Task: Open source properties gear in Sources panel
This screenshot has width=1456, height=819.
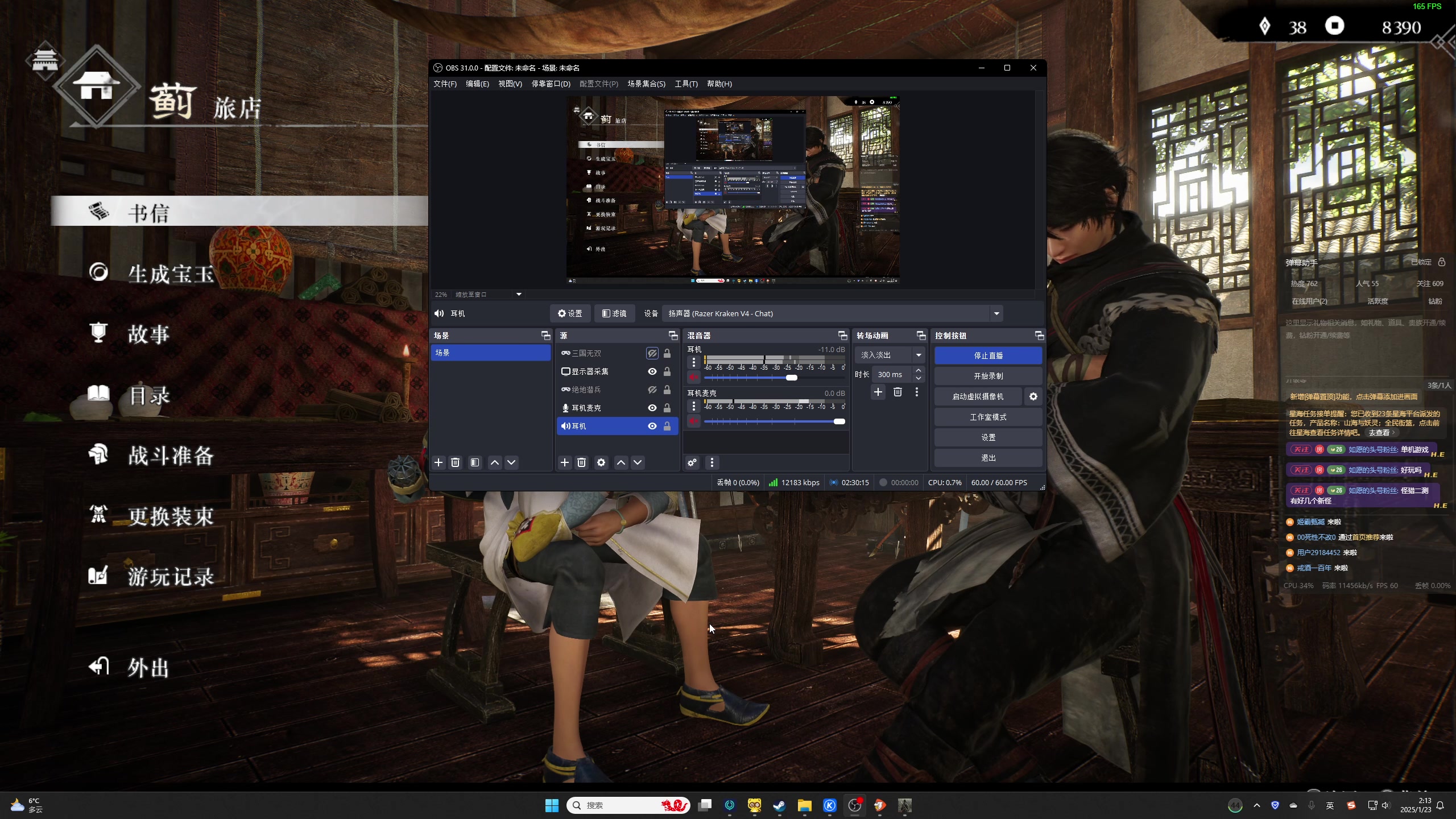Action: [601, 462]
